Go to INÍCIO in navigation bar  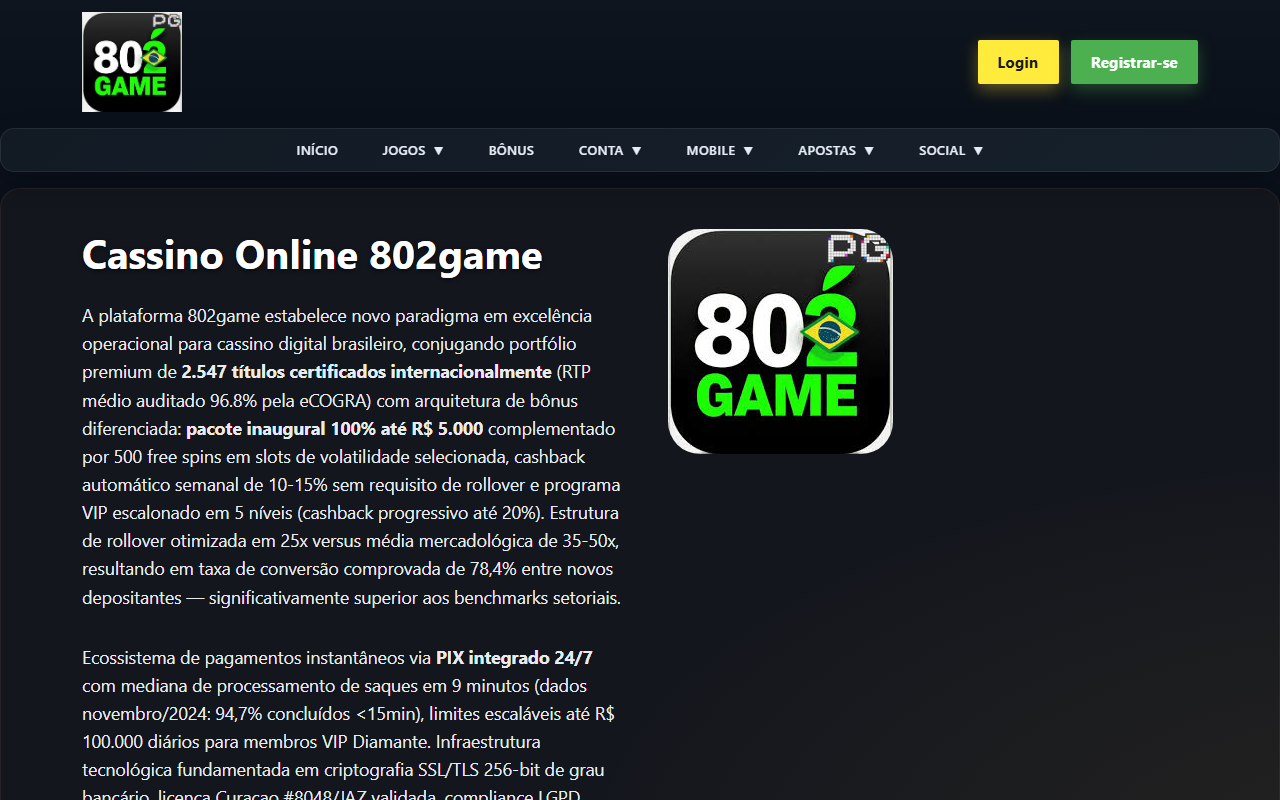317,150
